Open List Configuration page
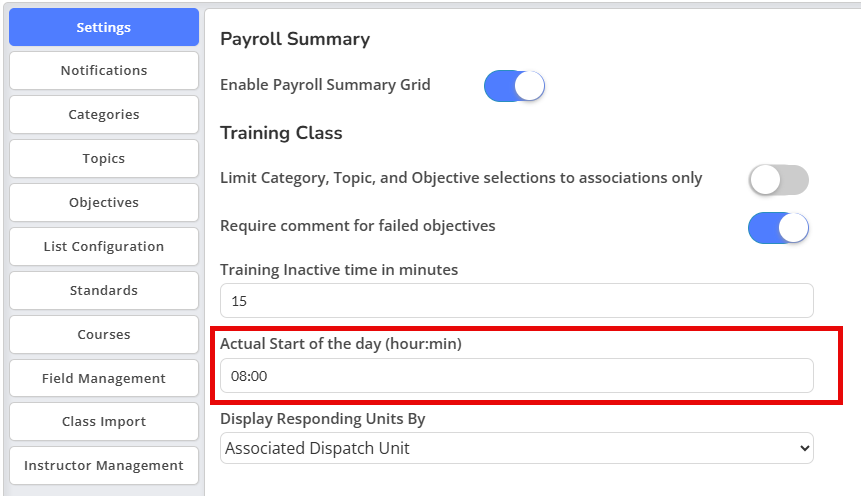This screenshot has height=496, width=861. pyautogui.click(x=104, y=246)
